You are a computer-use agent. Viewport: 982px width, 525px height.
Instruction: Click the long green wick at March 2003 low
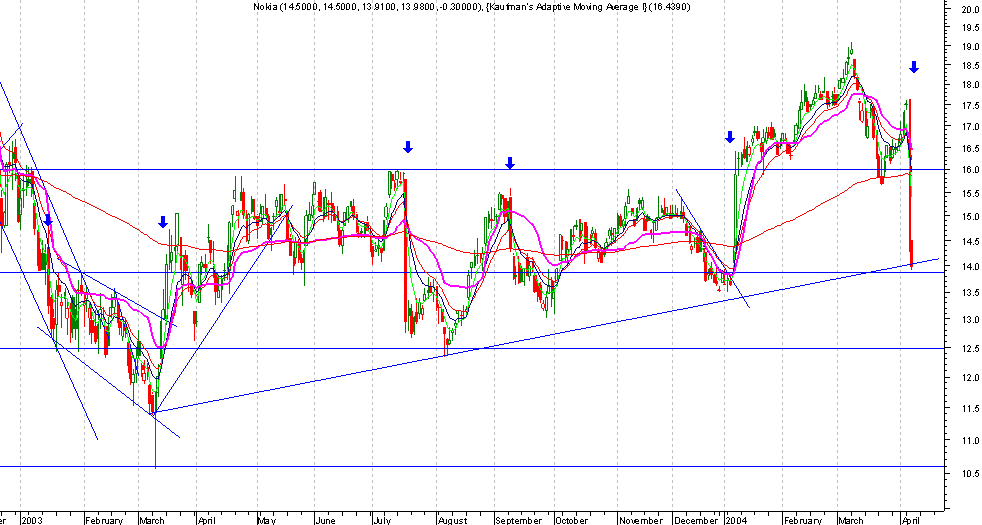coord(155,440)
